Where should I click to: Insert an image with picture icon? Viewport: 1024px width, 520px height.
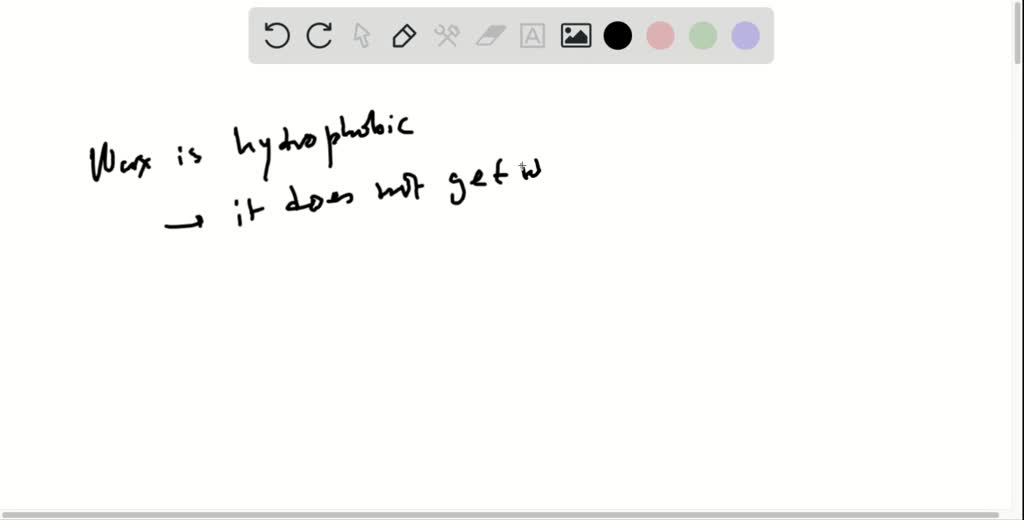[576, 35]
